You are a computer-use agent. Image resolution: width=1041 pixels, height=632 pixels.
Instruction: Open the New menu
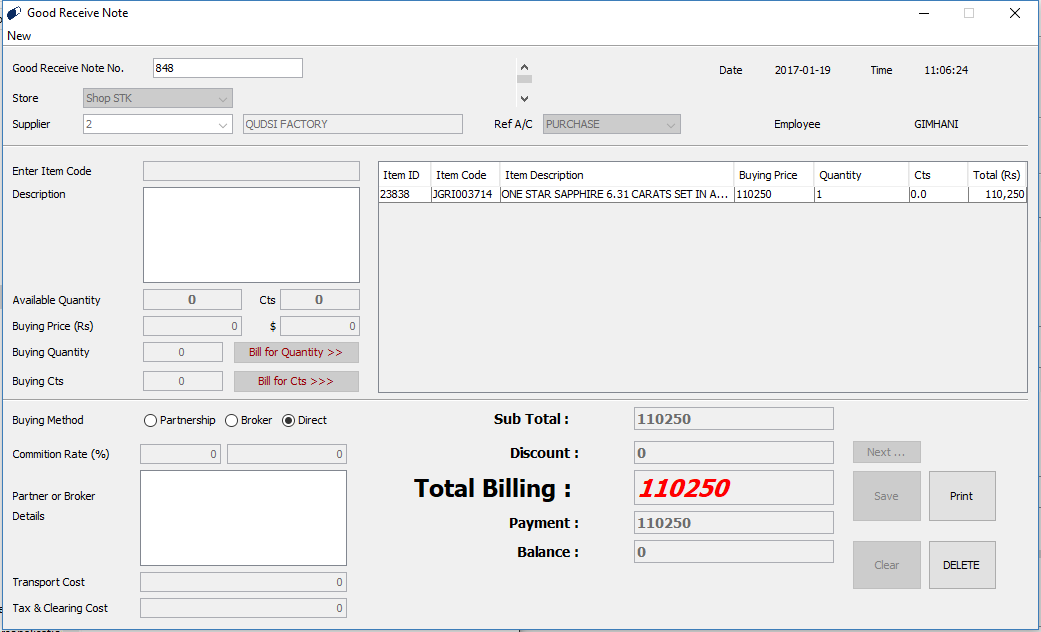(19, 36)
